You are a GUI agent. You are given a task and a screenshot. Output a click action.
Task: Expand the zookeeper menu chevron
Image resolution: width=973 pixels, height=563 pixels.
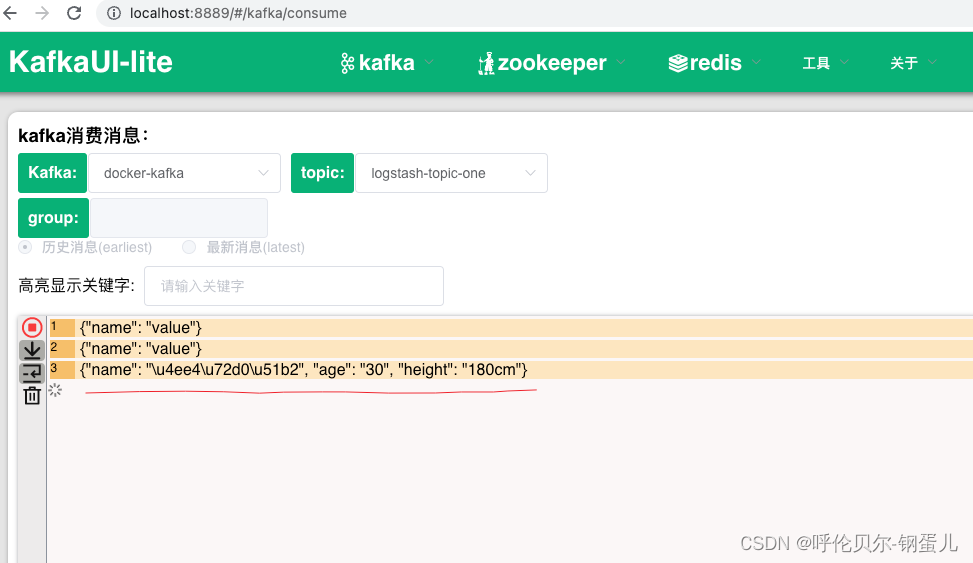point(621,62)
